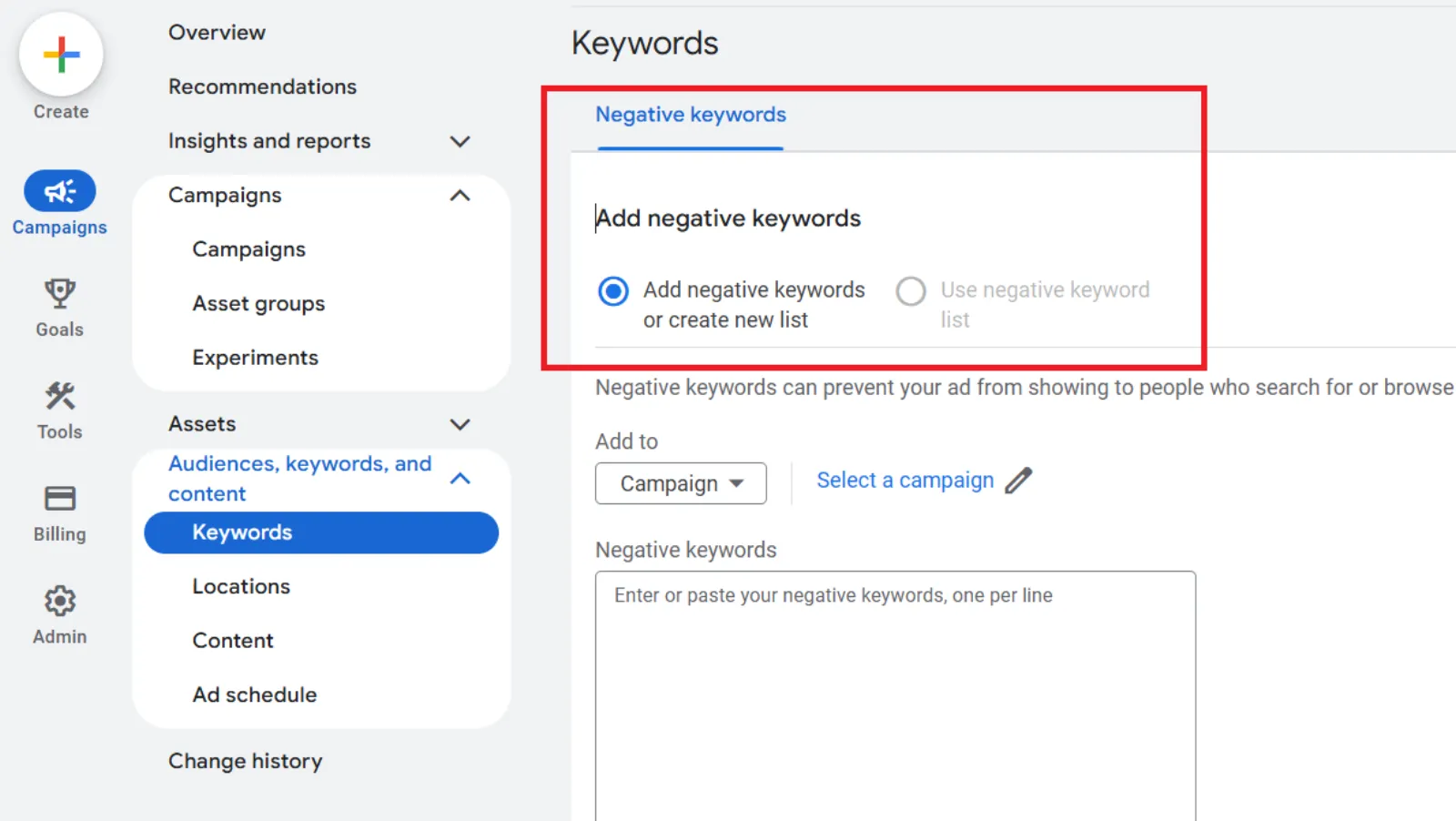The image size is (1456, 821).
Task: Expand the Insights and reports section
Action: tap(460, 142)
